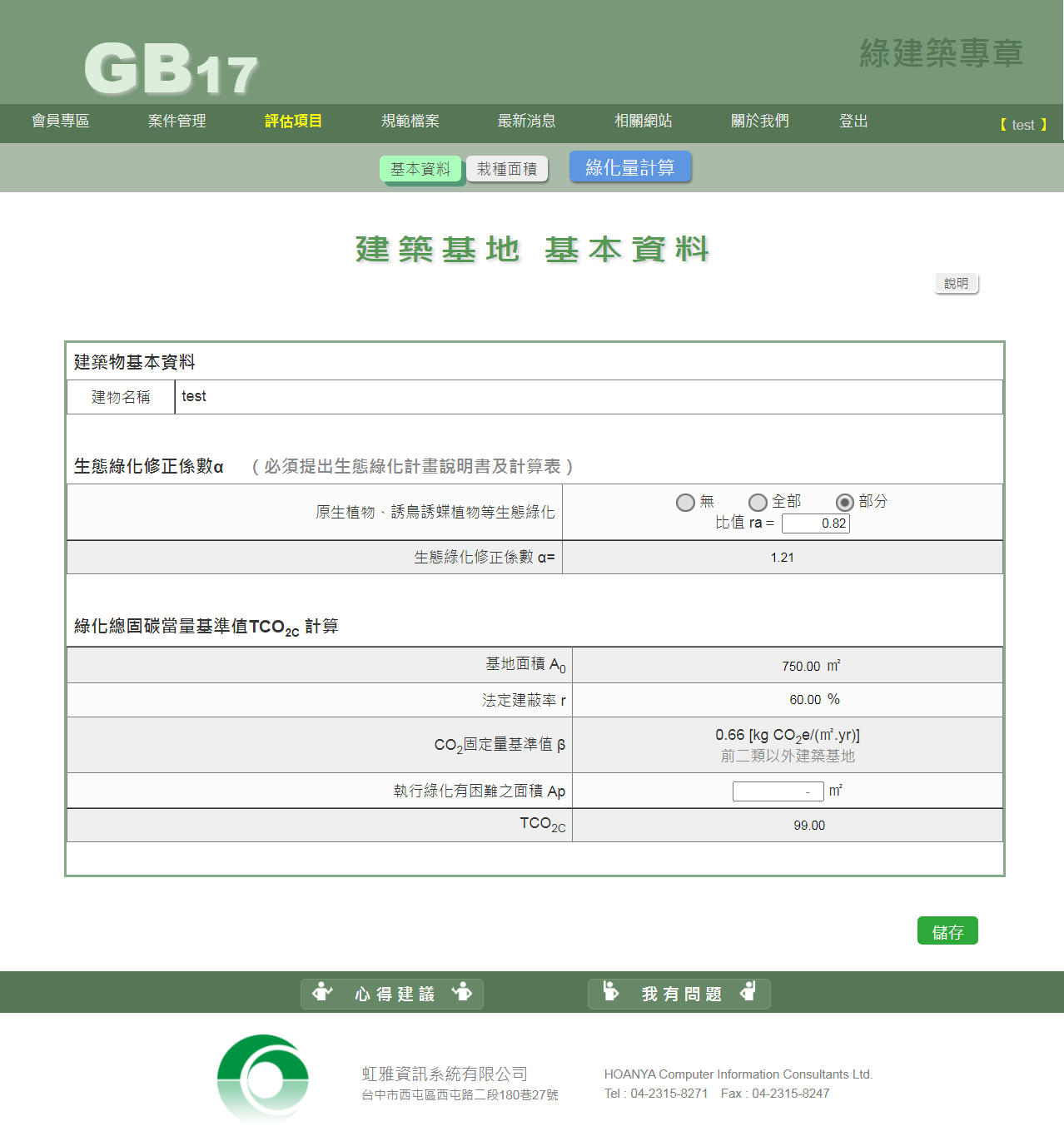Open the 評估項目 menu item
The image size is (1064, 1146).
coord(293,122)
